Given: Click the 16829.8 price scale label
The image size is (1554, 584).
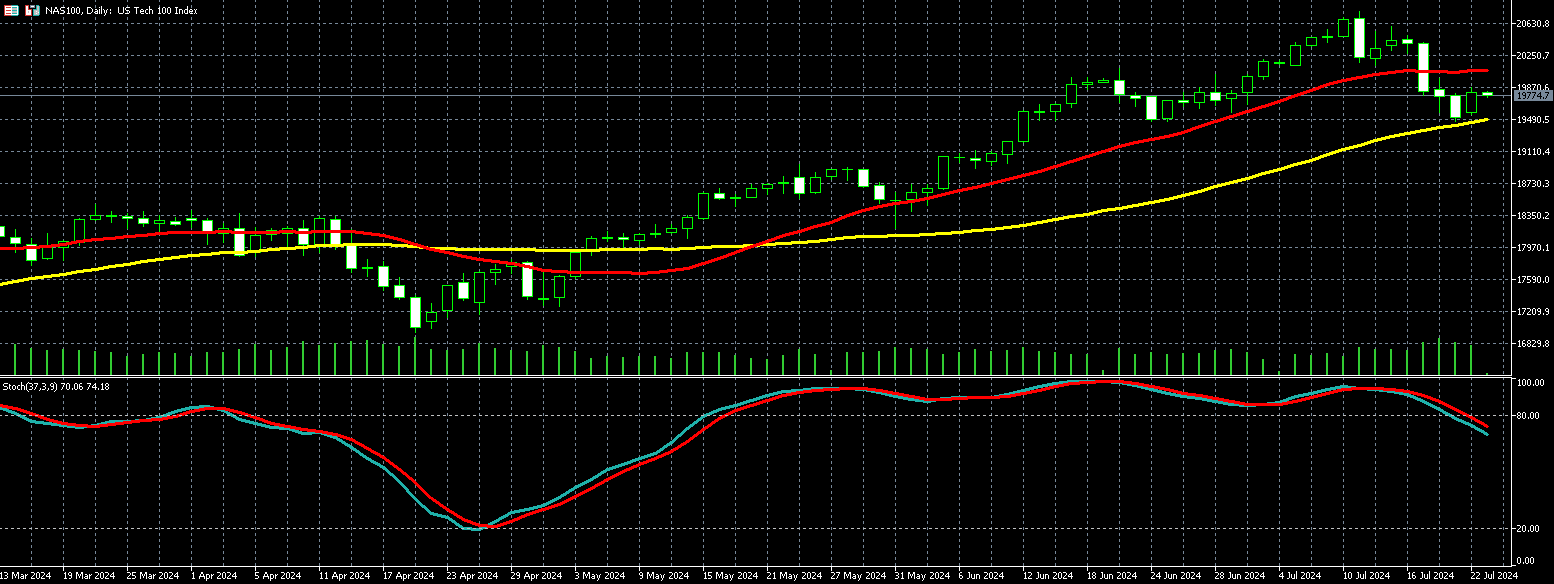Looking at the screenshot, I should click(x=1531, y=343).
